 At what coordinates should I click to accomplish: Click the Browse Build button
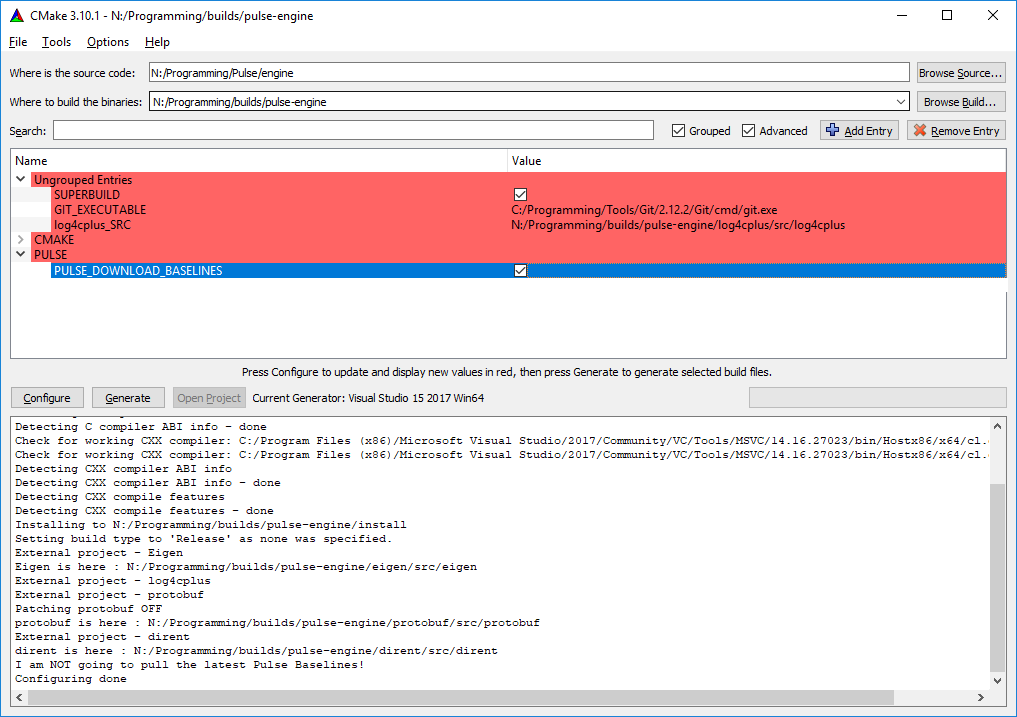point(960,102)
